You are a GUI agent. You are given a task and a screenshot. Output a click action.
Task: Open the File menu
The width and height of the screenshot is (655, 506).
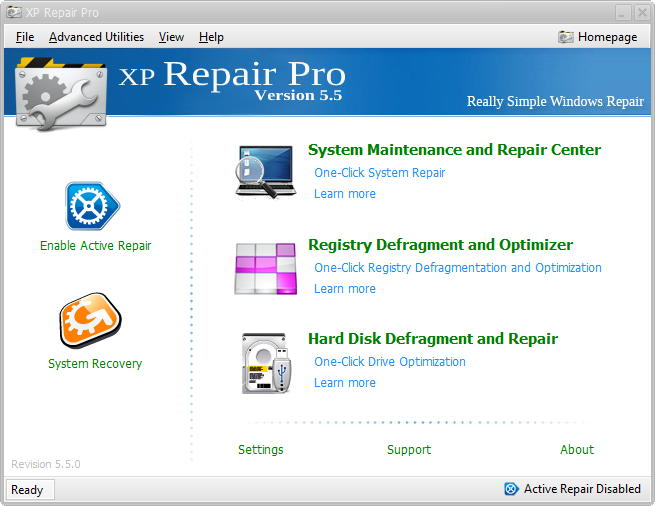(x=25, y=37)
